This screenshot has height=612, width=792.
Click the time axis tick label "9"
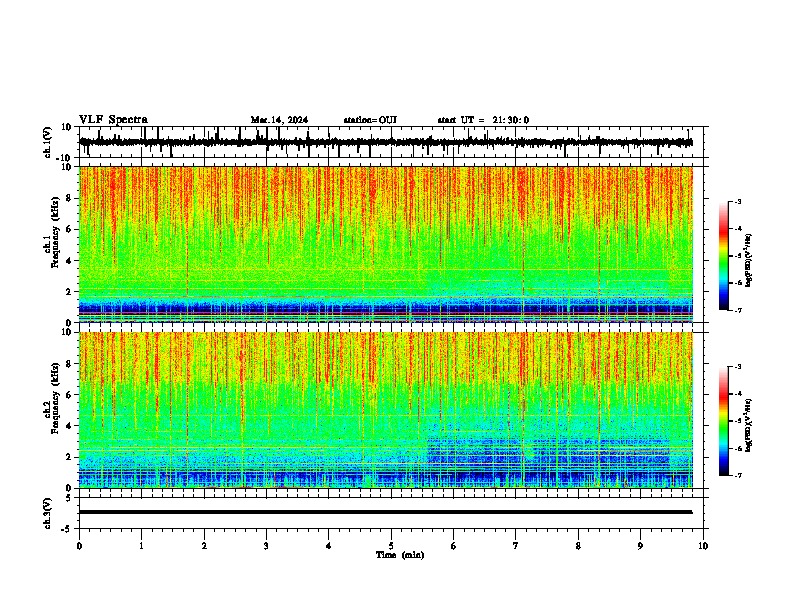coord(640,546)
